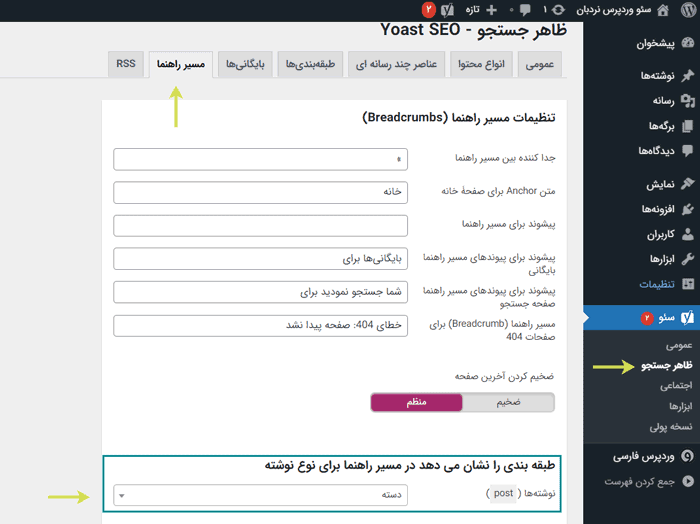This screenshot has height=524, width=700.
Task: Click the Posts (نوشته‌ها) pin icon
Action: pos(688,75)
